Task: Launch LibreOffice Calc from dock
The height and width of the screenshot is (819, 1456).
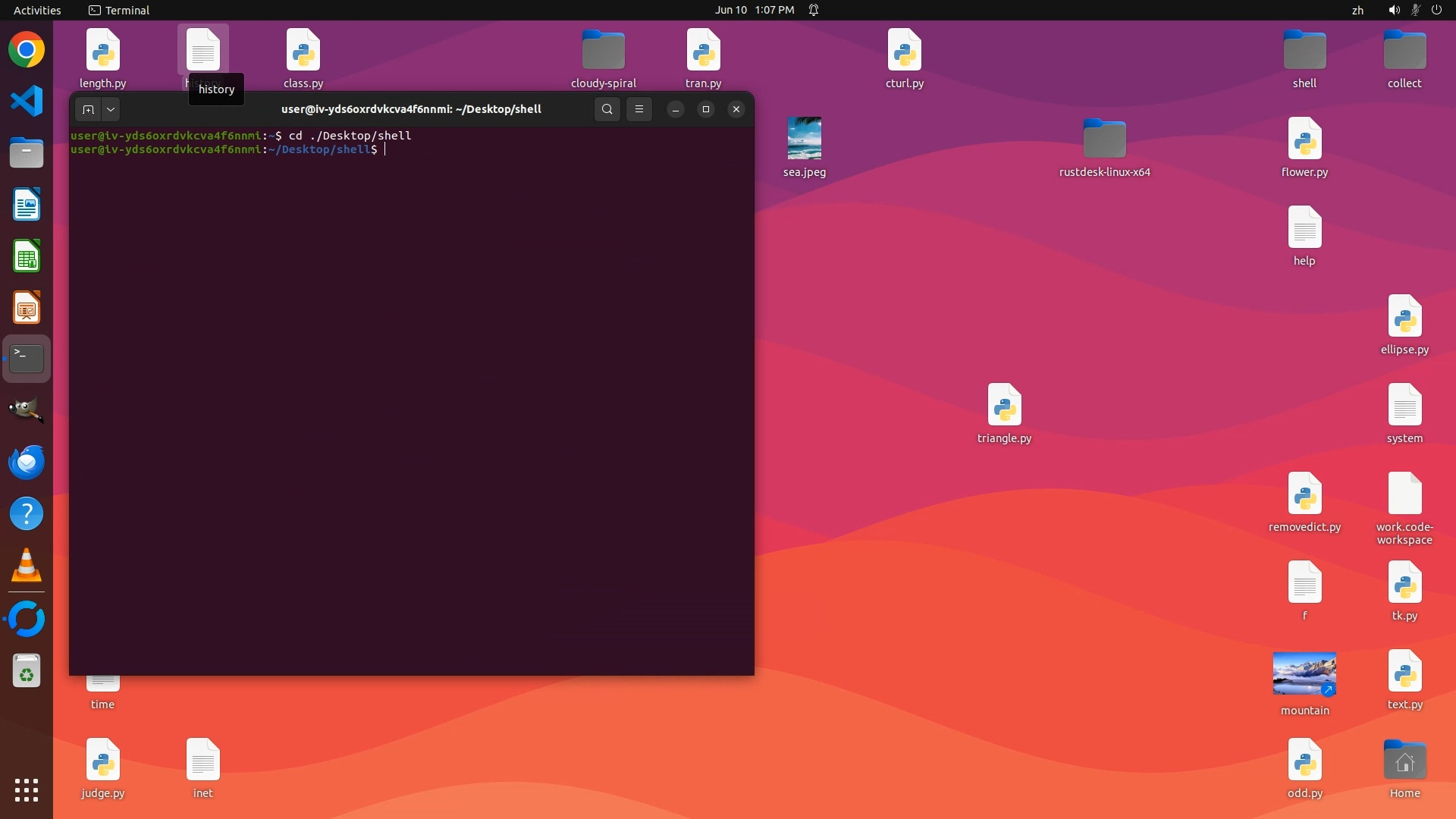Action: pyautogui.click(x=27, y=256)
